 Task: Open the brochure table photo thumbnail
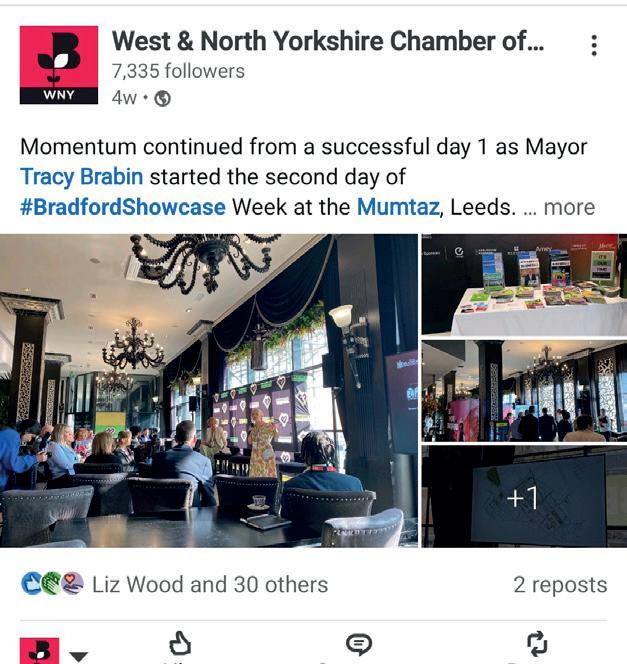524,285
